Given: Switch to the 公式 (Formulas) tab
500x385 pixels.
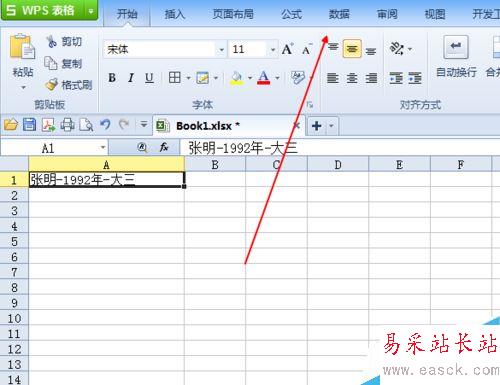Looking at the screenshot, I should click(291, 14).
